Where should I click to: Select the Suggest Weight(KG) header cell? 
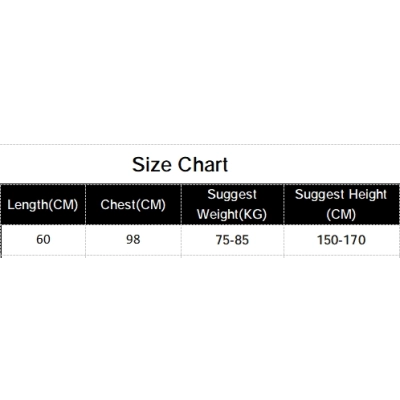pos(232,204)
